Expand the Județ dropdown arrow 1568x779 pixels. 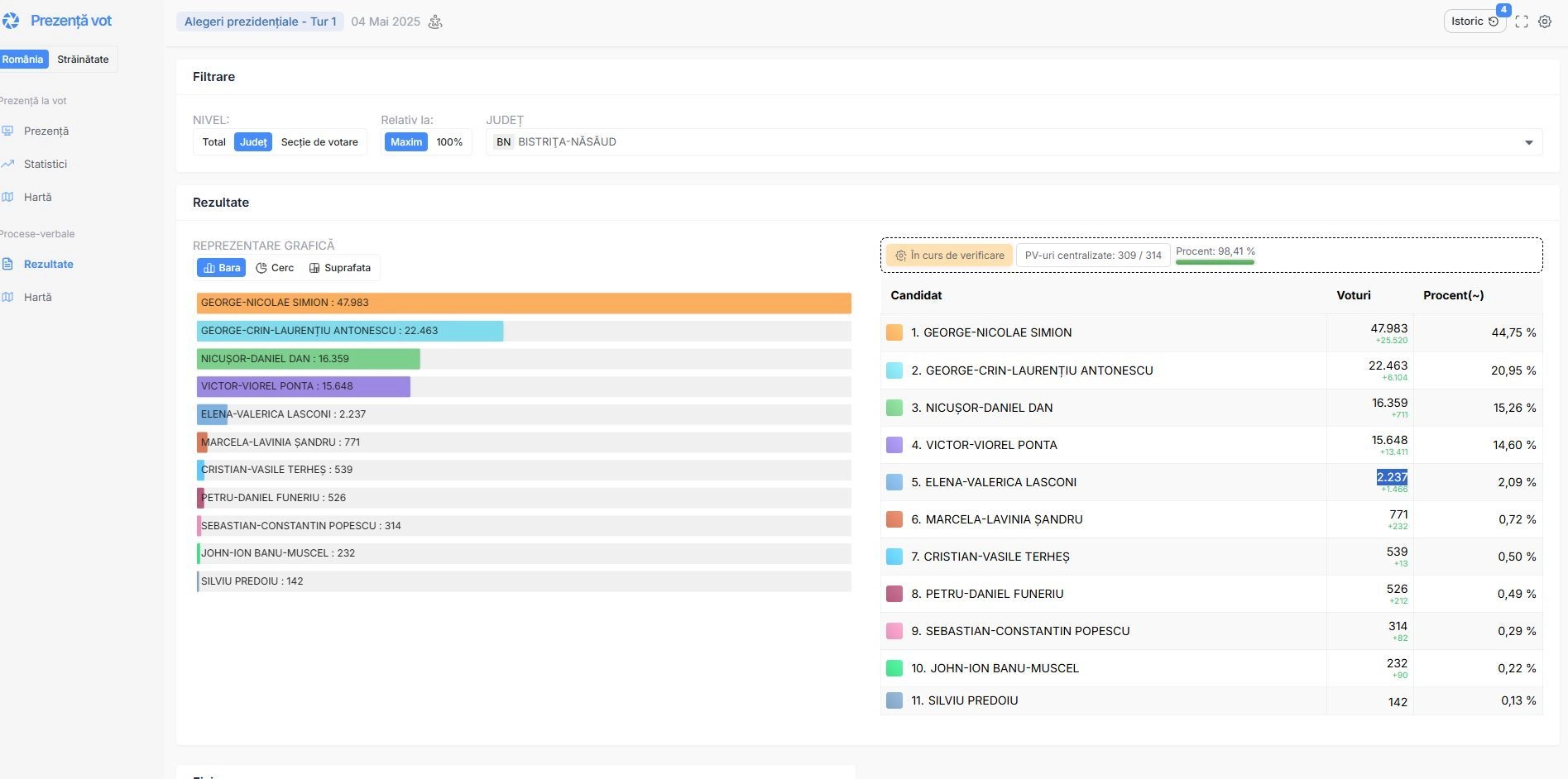click(1528, 142)
